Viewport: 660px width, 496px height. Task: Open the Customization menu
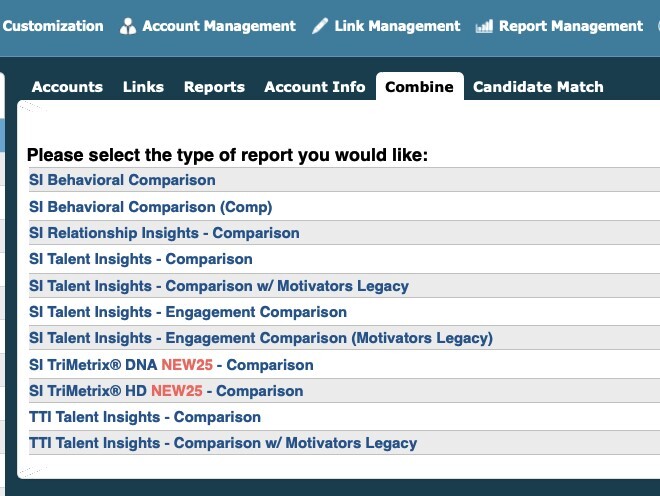coord(53,26)
